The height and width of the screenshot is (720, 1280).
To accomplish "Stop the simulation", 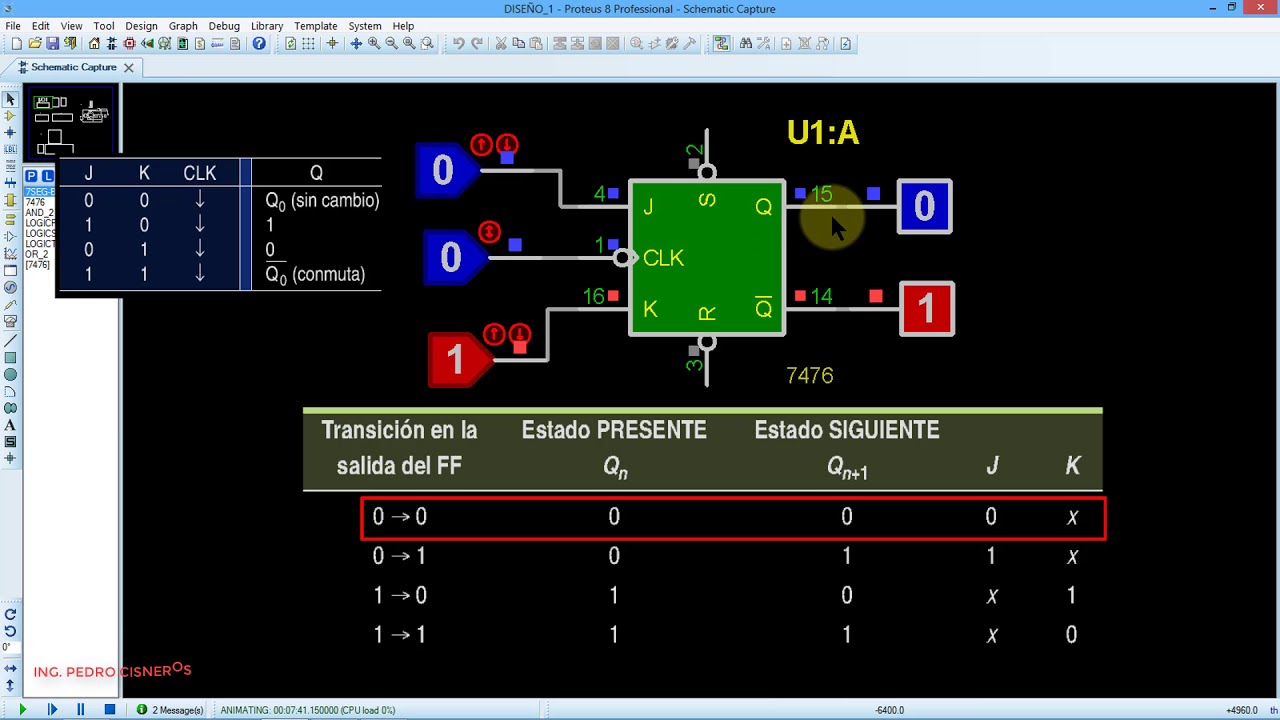I will pos(110,710).
